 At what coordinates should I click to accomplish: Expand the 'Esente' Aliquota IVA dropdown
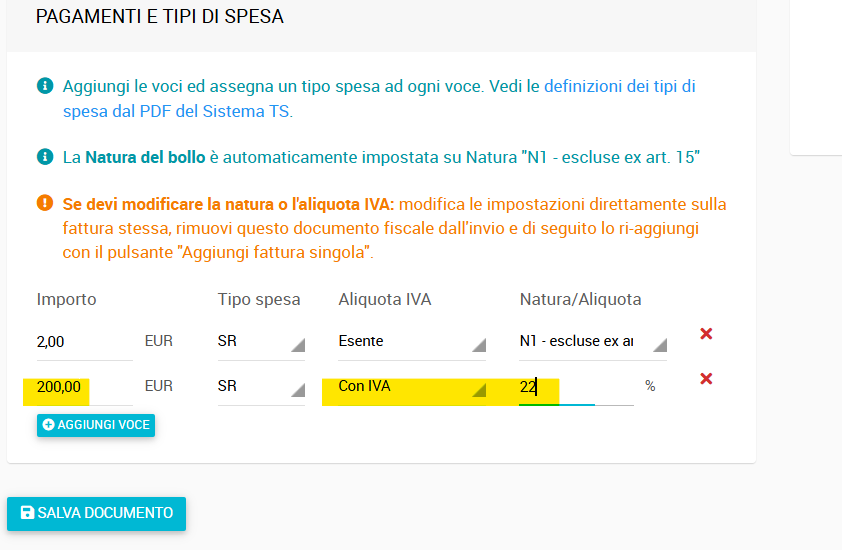(x=412, y=341)
